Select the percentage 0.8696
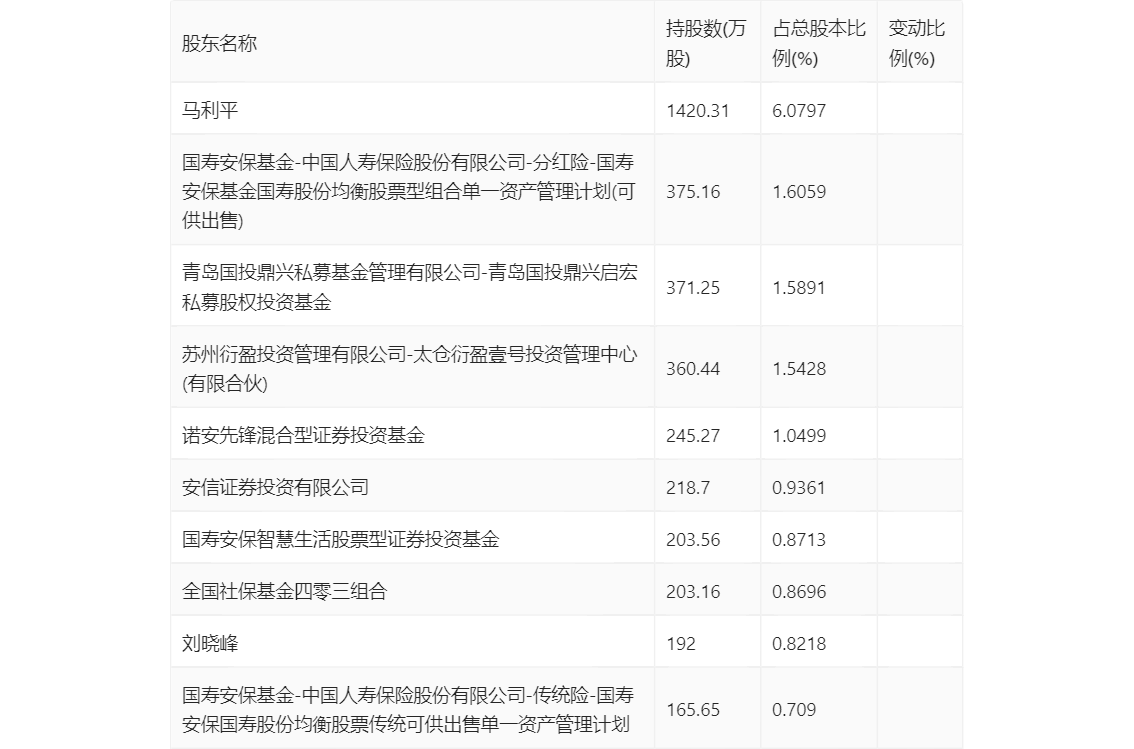Image resolution: width=1134 pixels, height=749 pixels. (x=798, y=591)
